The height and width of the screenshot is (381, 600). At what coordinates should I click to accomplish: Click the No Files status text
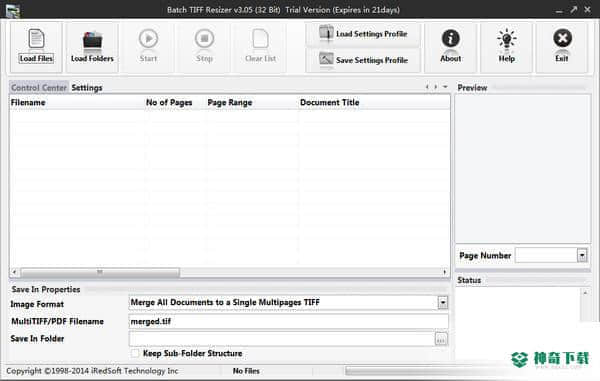click(x=246, y=371)
